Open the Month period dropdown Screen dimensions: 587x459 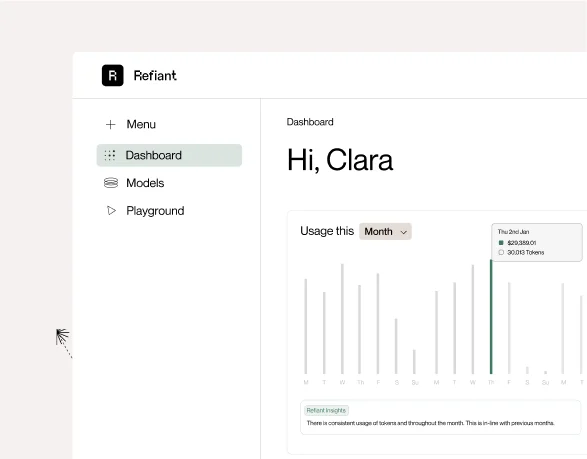point(385,231)
